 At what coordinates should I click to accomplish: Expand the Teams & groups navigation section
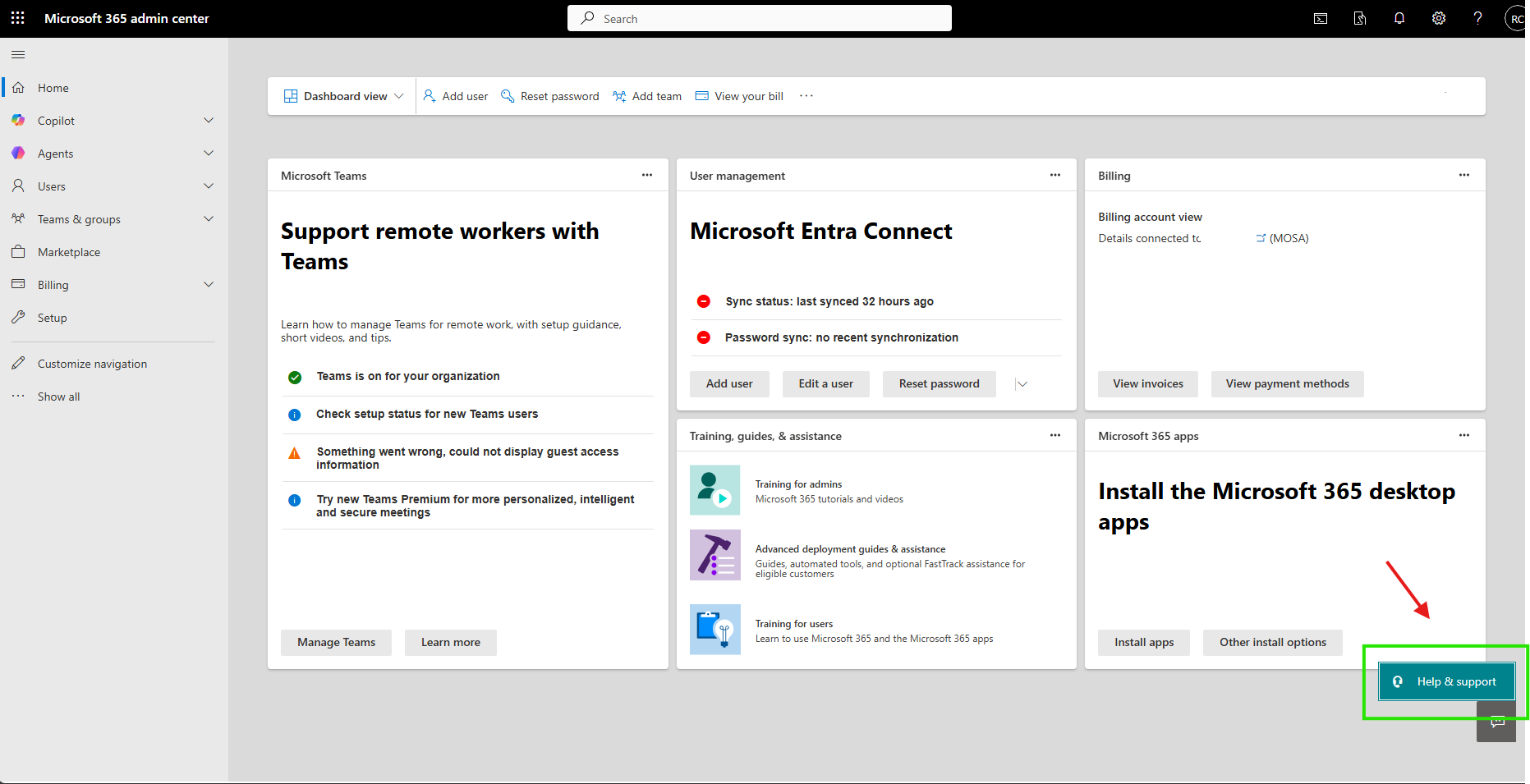(209, 219)
